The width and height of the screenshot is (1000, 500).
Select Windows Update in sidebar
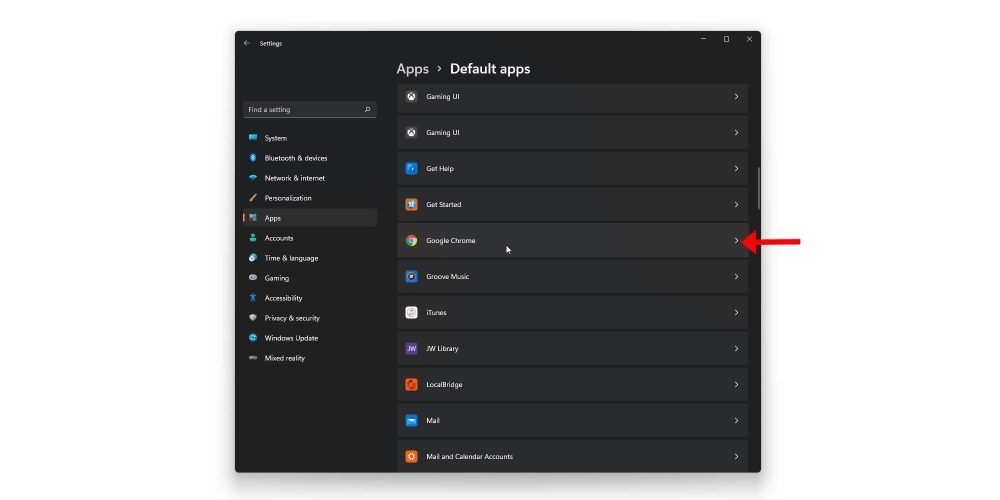[x=291, y=338]
